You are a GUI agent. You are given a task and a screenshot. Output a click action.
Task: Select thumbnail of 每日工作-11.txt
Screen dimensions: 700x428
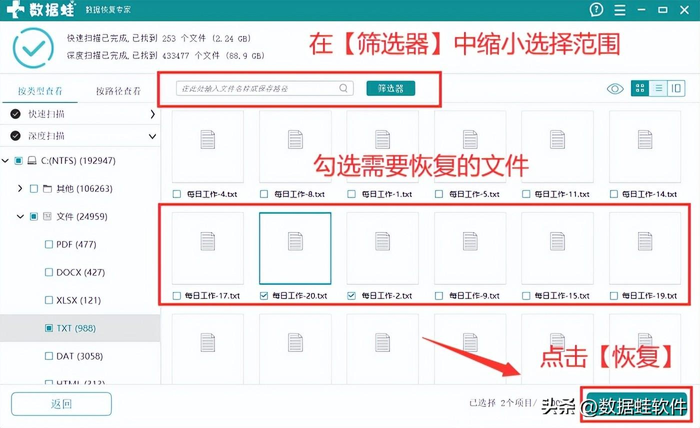(x=557, y=147)
